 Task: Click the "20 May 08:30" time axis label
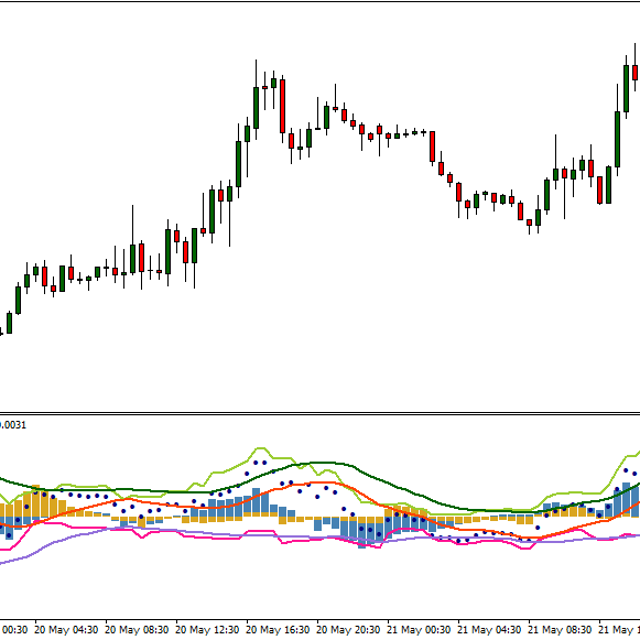pos(137,631)
